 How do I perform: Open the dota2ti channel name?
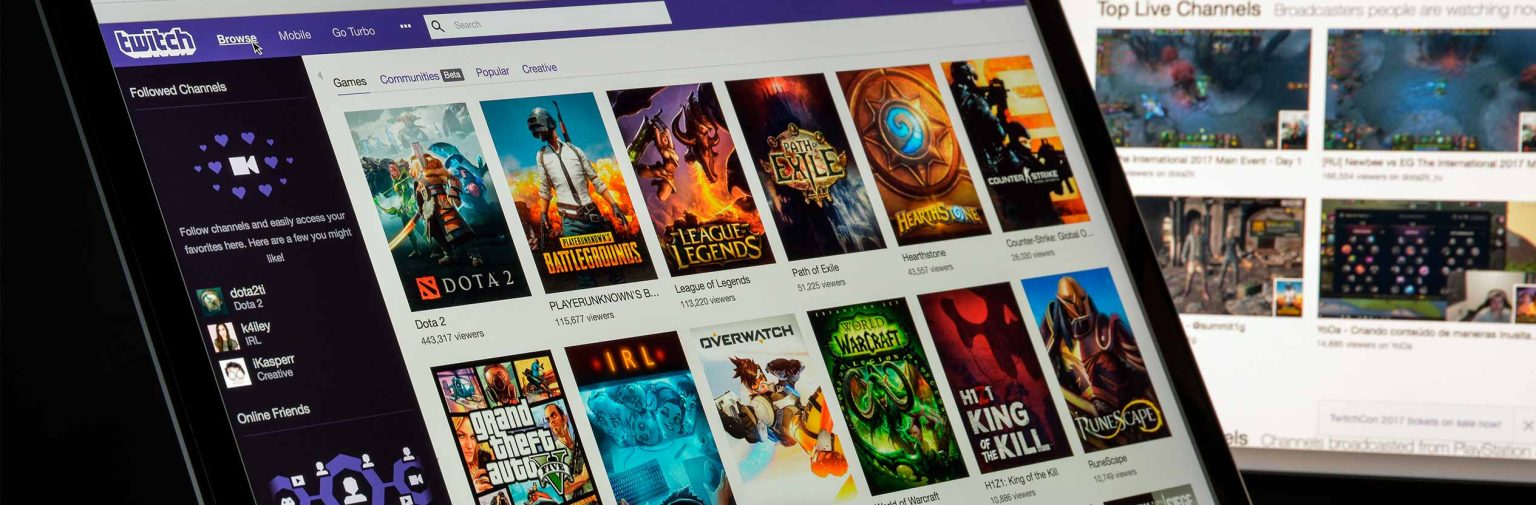[247, 292]
